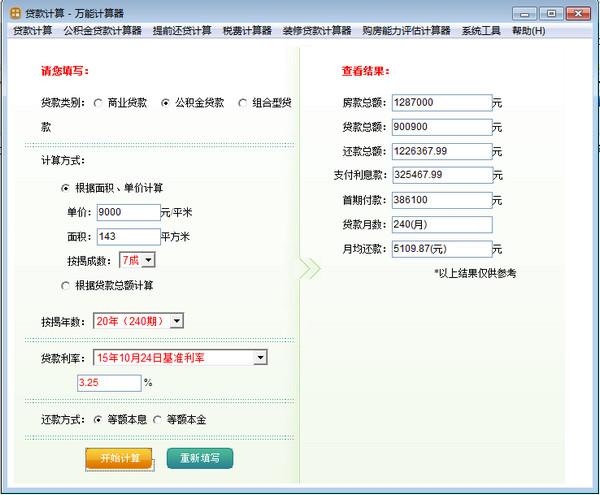Click the double-chevron arrow between panels
The image size is (600, 495).
click(x=310, y=269)
